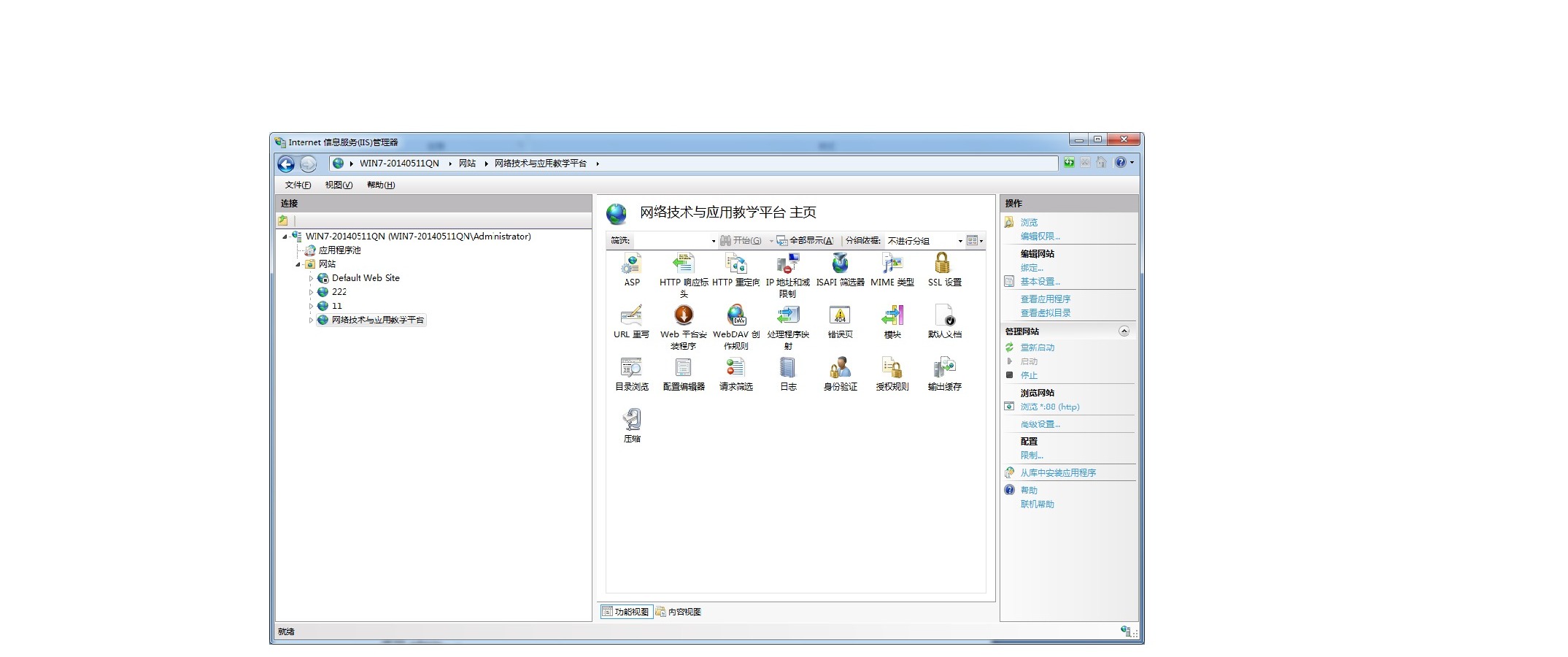The width and height of the screenshot is (1568, 657).
Task: Click 高级设置... link
Action: coord(1040,424)
